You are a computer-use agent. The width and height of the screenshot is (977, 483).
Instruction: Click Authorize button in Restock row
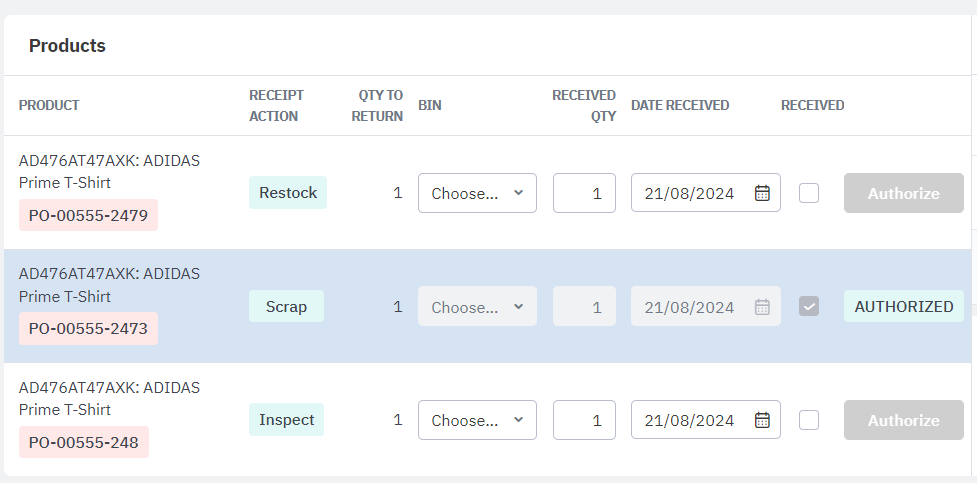click(x=903, y=193)
